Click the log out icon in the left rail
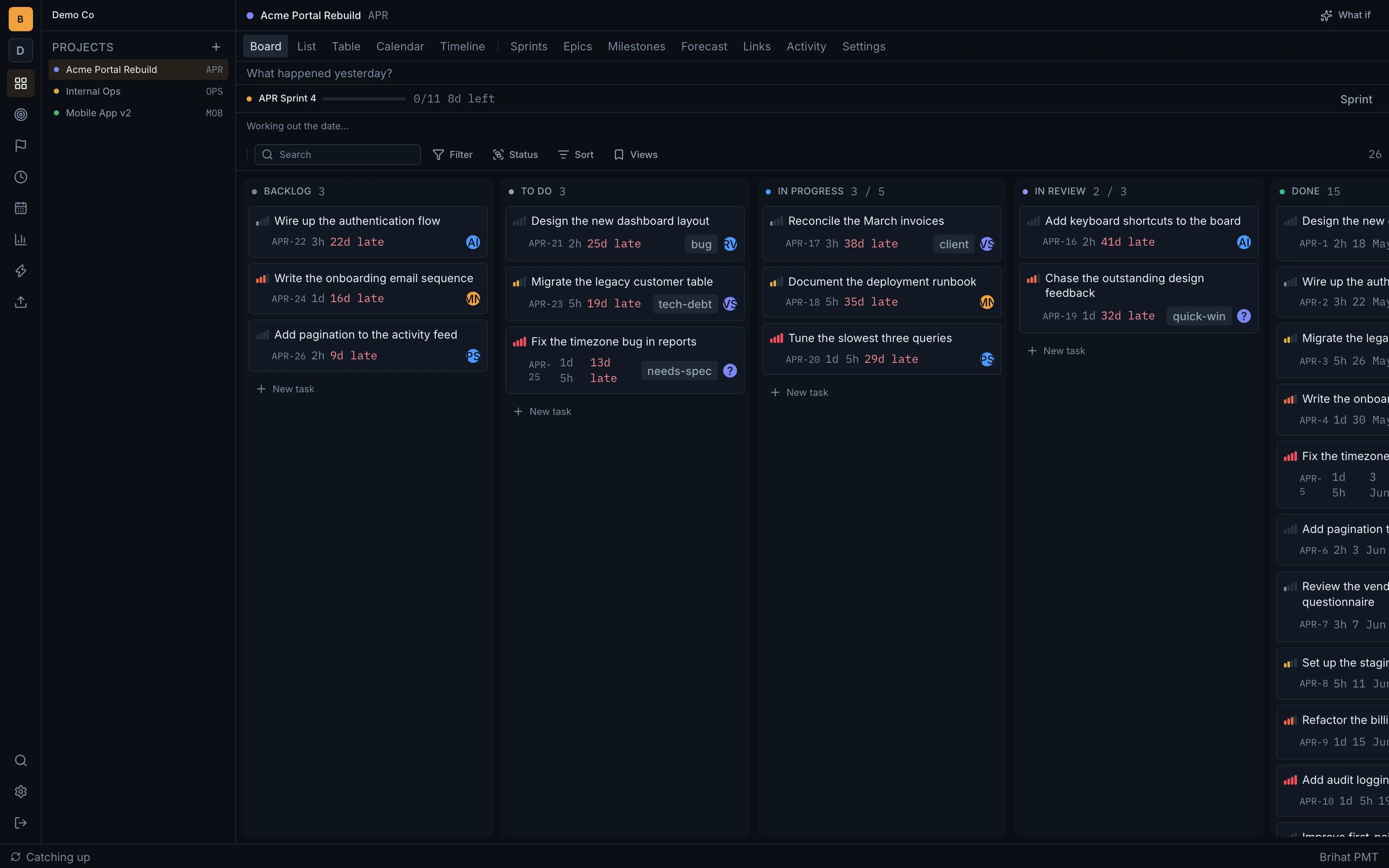The height and width of the screenshot is (868, 1389). point(21,823)
